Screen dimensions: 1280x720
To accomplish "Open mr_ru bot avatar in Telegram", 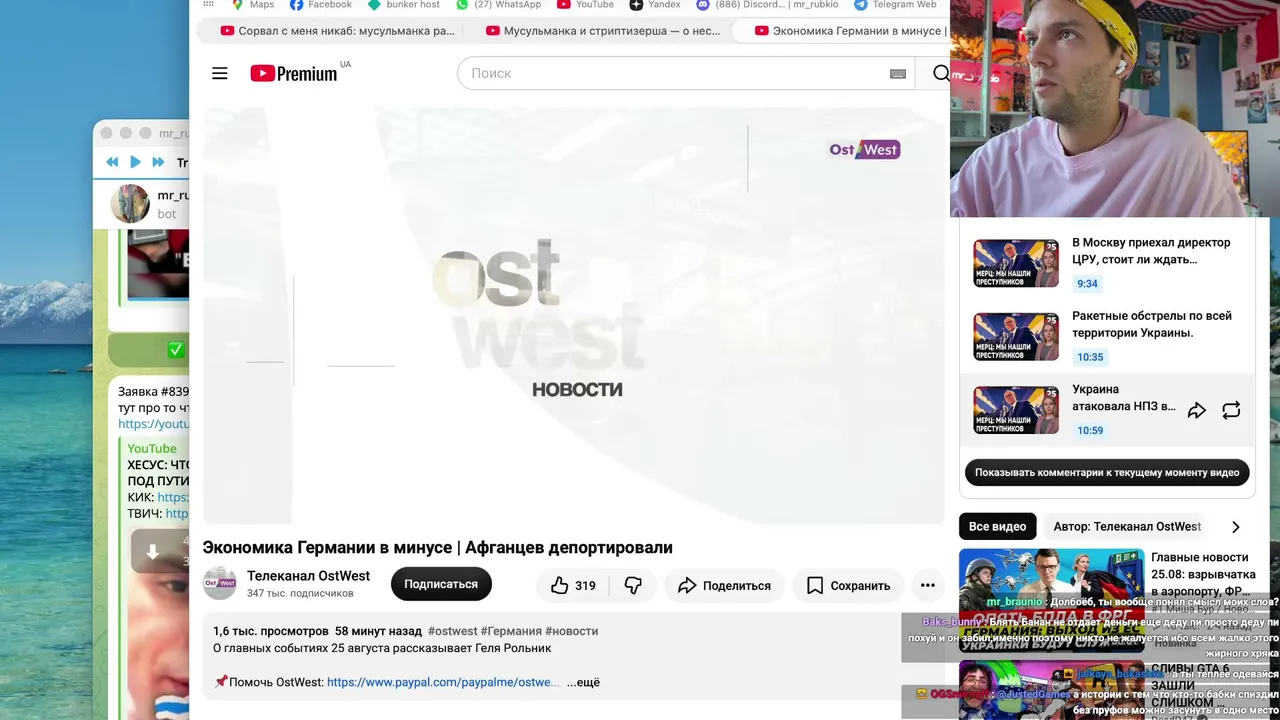I will (130, 204).
